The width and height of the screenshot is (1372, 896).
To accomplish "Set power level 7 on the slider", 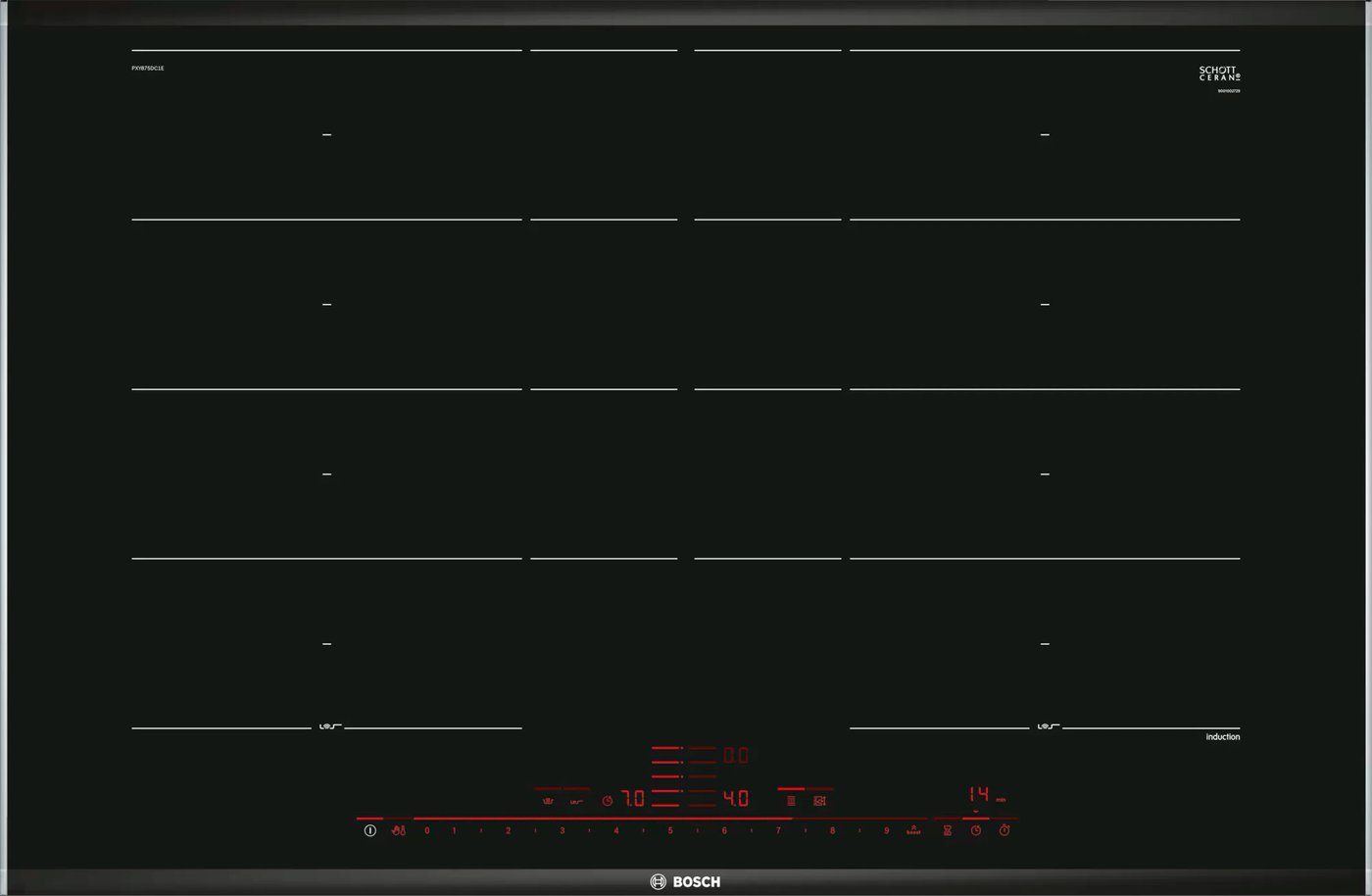I will tap(778, 830).
